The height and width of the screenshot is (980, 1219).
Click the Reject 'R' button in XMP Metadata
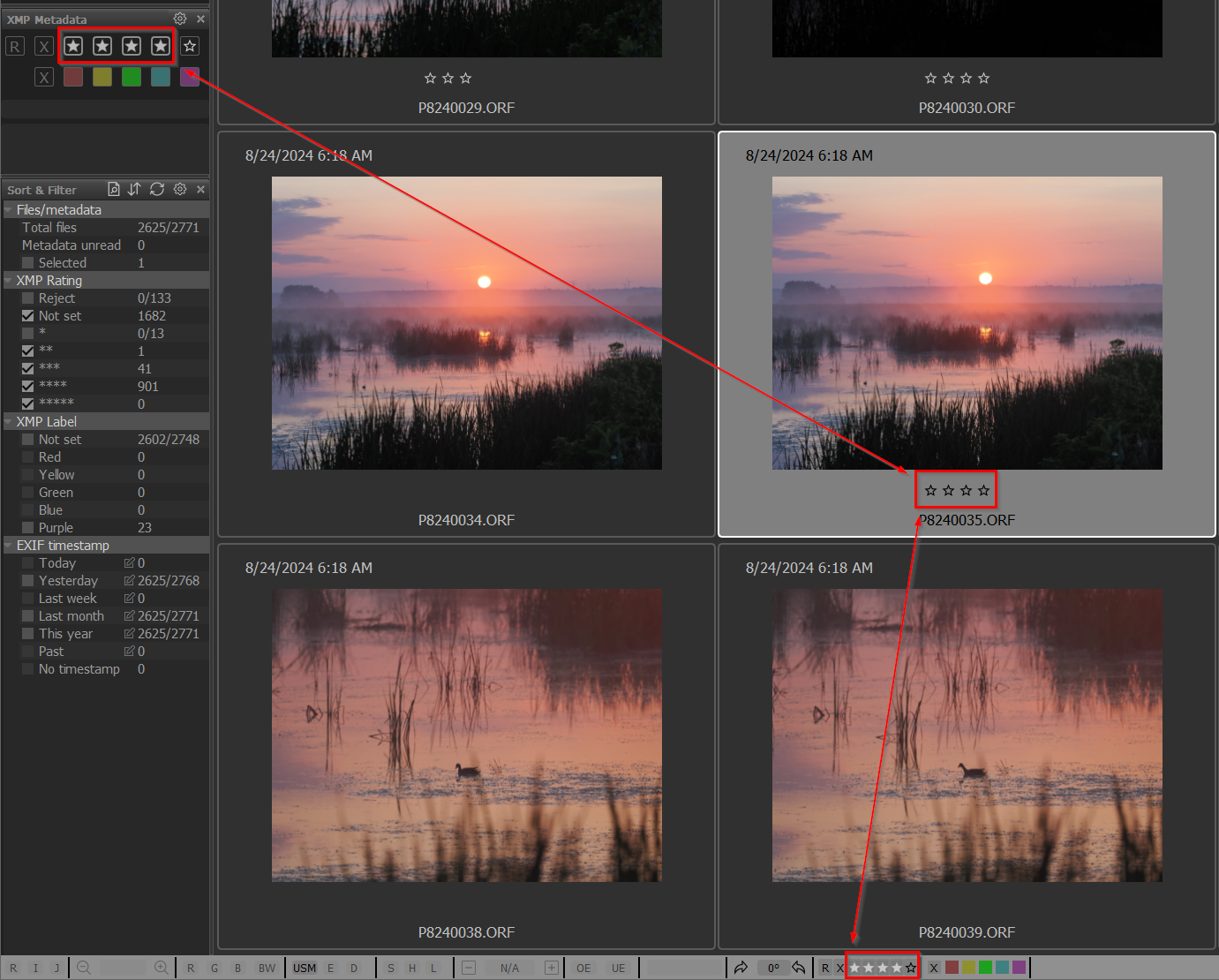click(15, 46)
